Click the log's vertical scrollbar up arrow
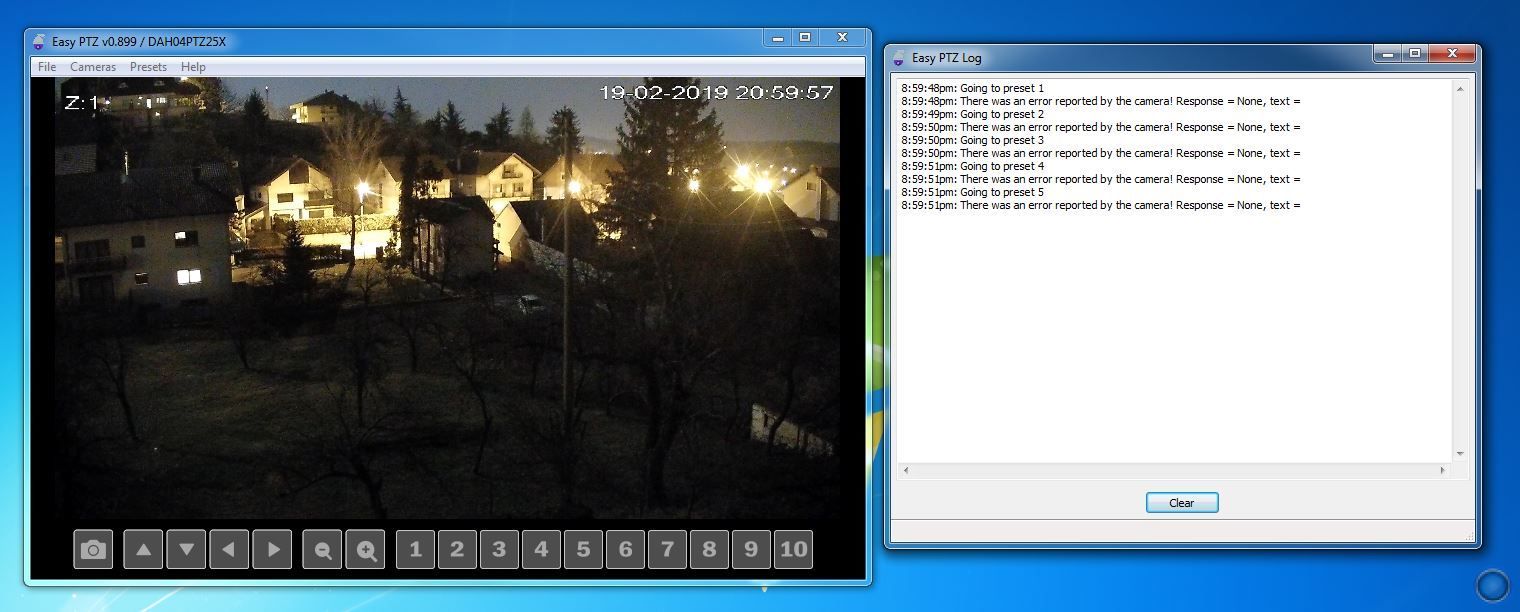This screenshot has width=1520, height=612. coord(1460,89)
